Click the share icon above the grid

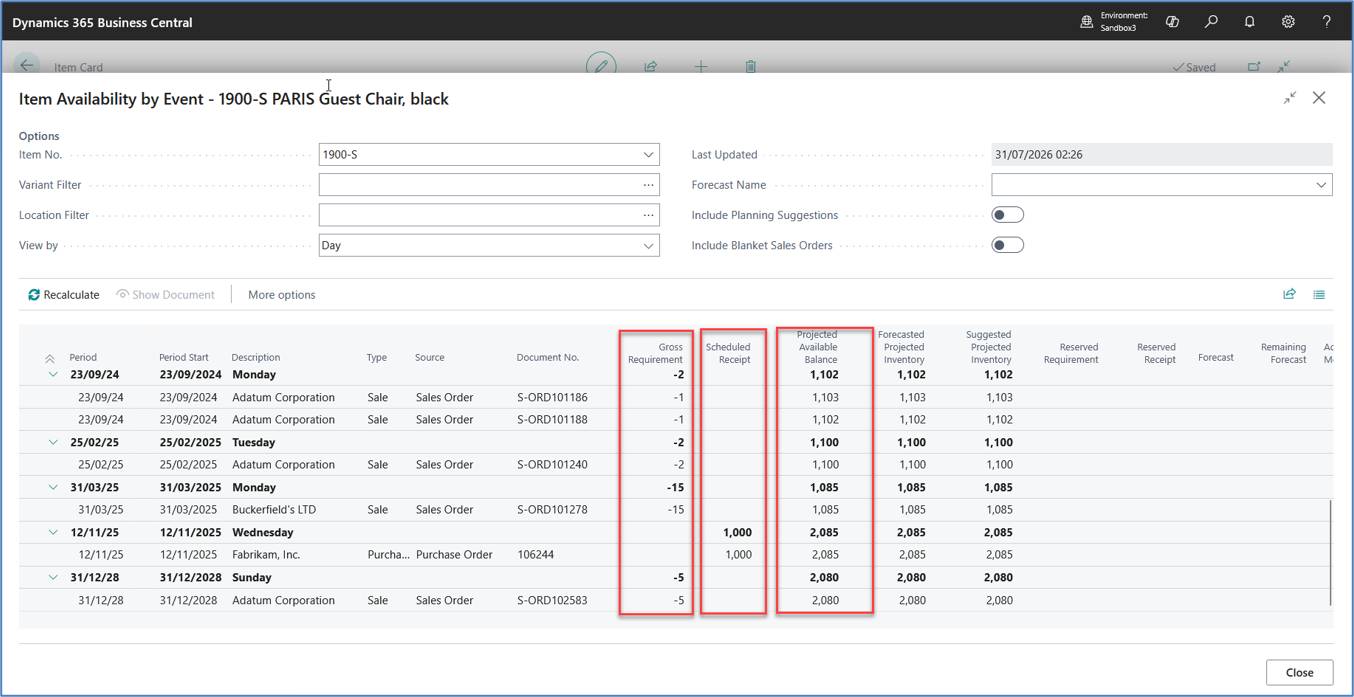coord(1290,294)
